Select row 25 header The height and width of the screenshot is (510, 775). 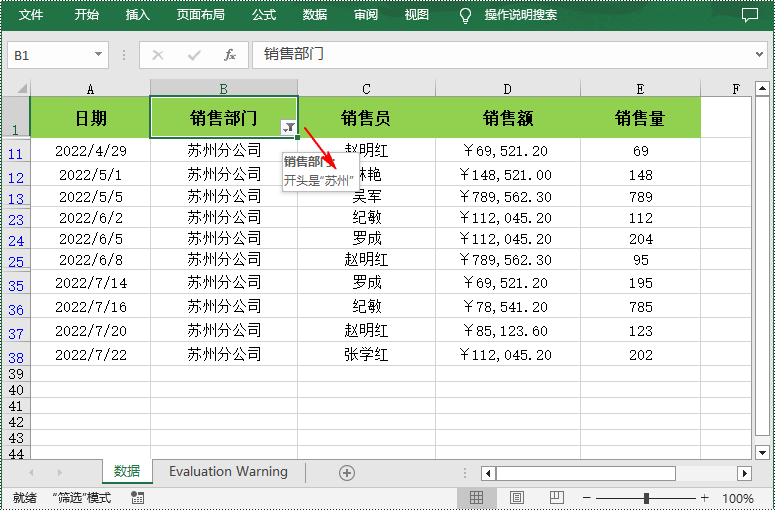click(15, 260)
